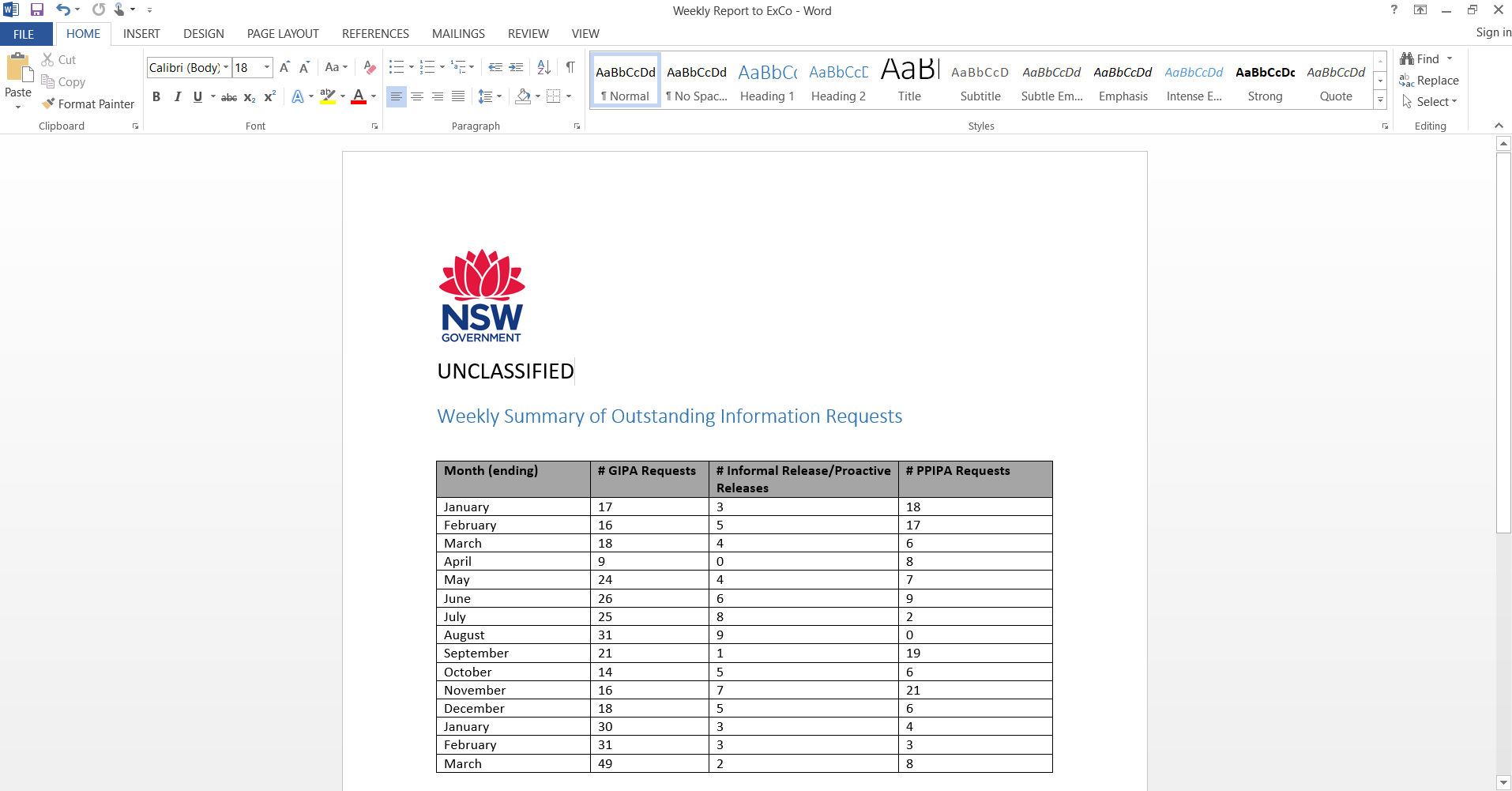This screenshot has height=791, width=1512.
Task: Click the Increase Indent icon
Action: click(x=516, y=67)
